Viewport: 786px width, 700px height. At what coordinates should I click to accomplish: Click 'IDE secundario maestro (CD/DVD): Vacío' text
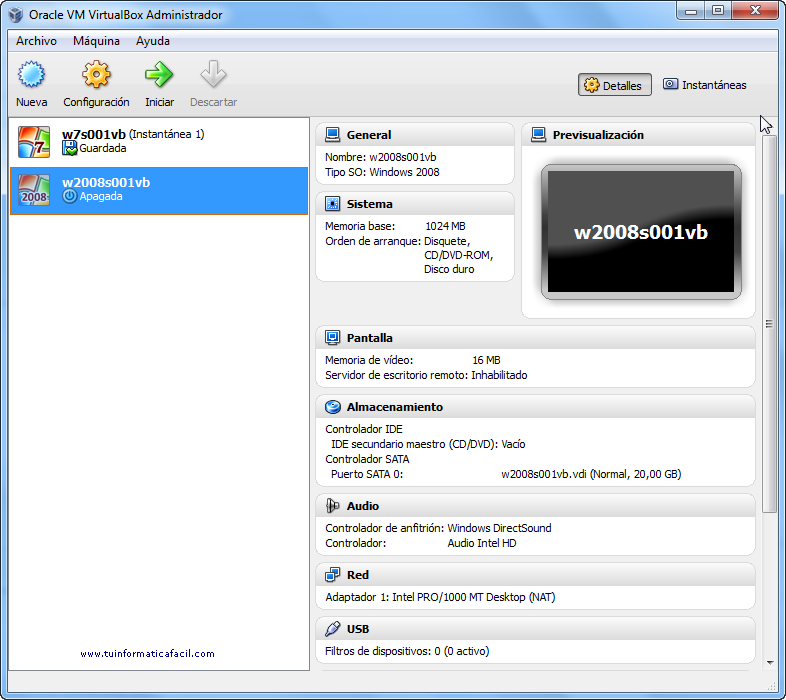tap(428, 444)
